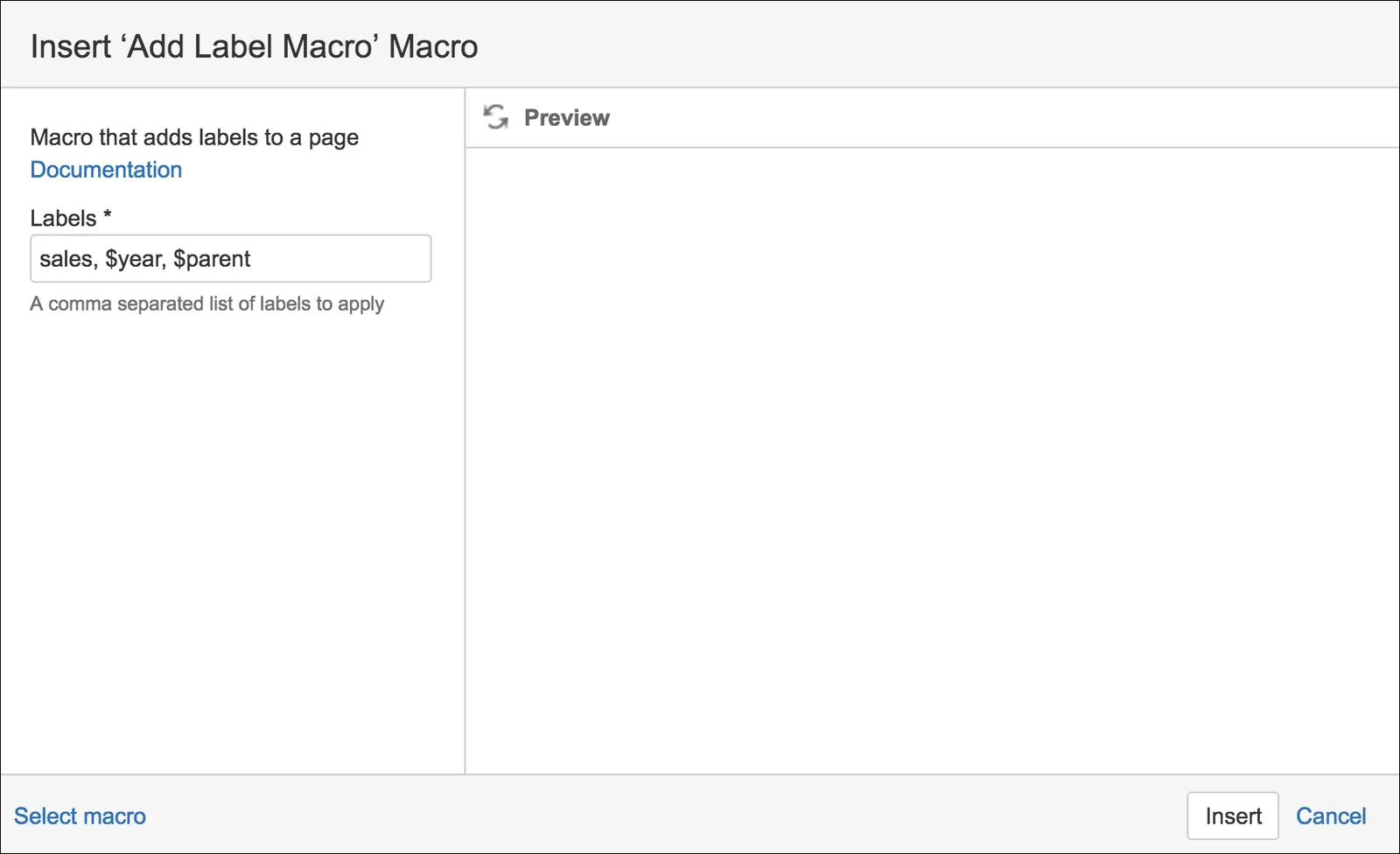Click the Insert button
Viewport: 1400px width, 854px height.
[x=1233, y=815]
